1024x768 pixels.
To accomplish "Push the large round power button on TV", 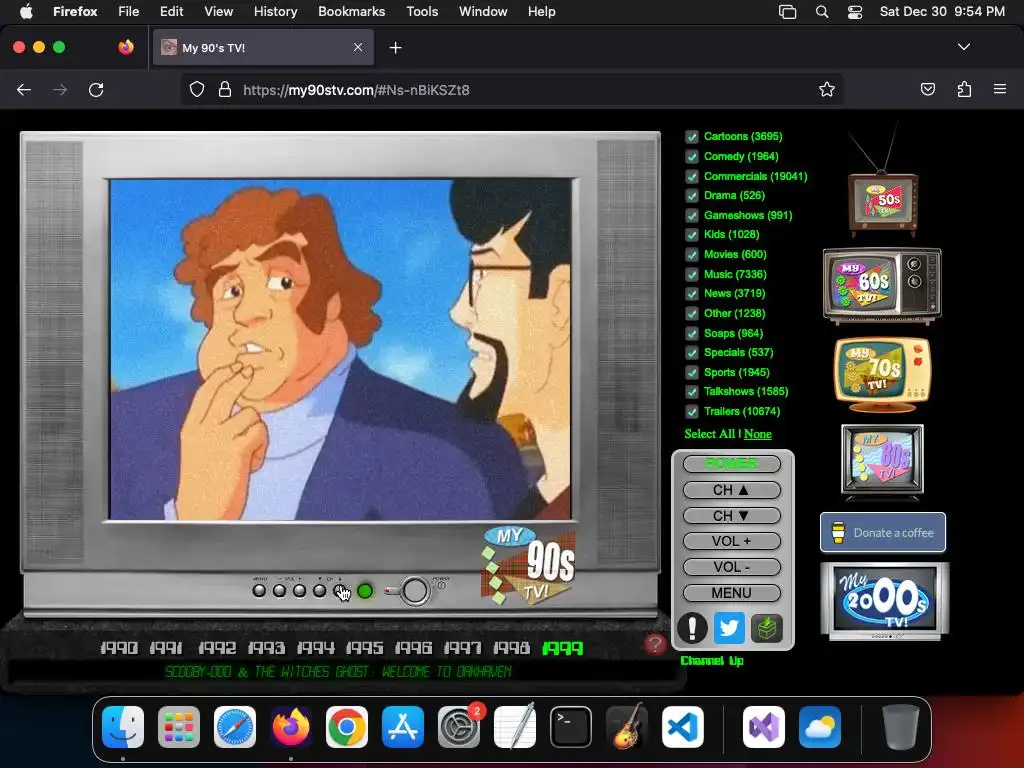I will point(415,591).
